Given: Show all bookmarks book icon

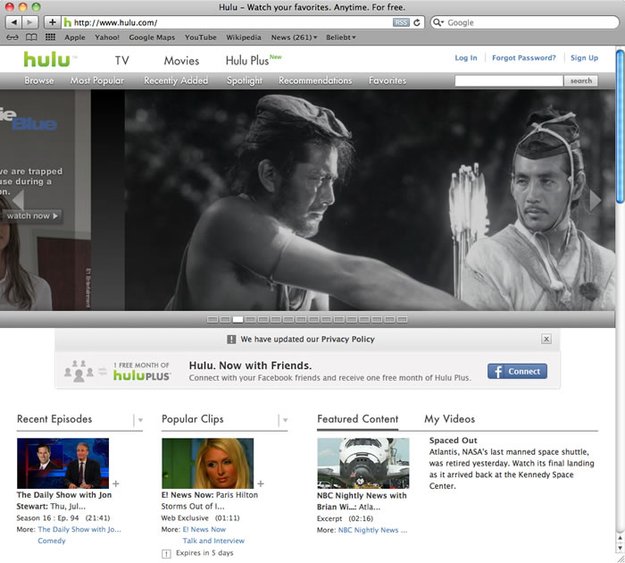Looking at the screenshot, I should tap(31, 37).
